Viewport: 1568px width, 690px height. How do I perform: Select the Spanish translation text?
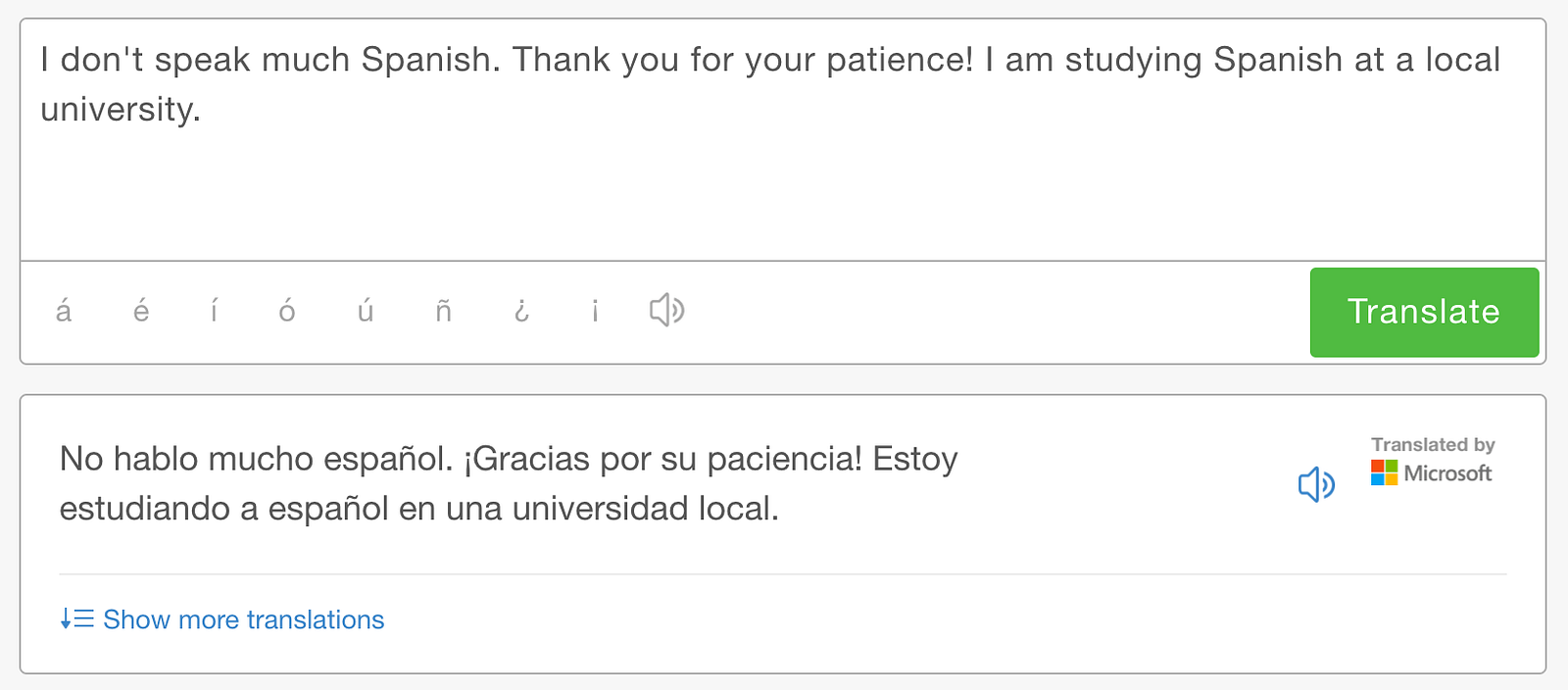click(x=509, y=483)
